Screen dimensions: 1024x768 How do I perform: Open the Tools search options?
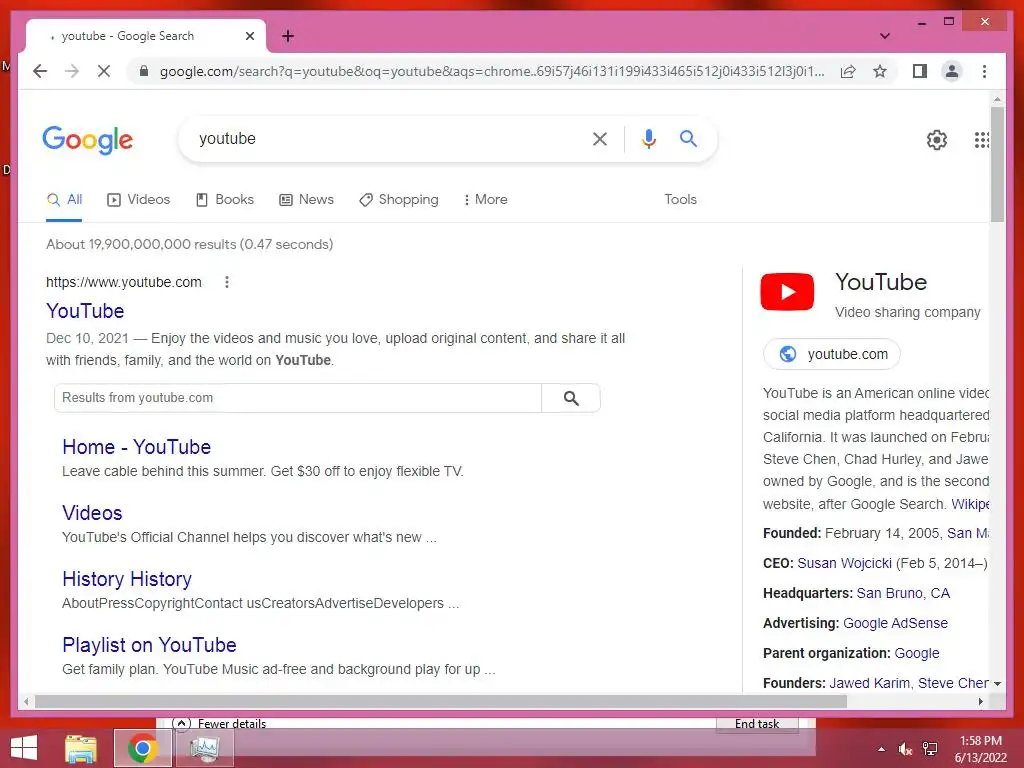pos(680,200)
